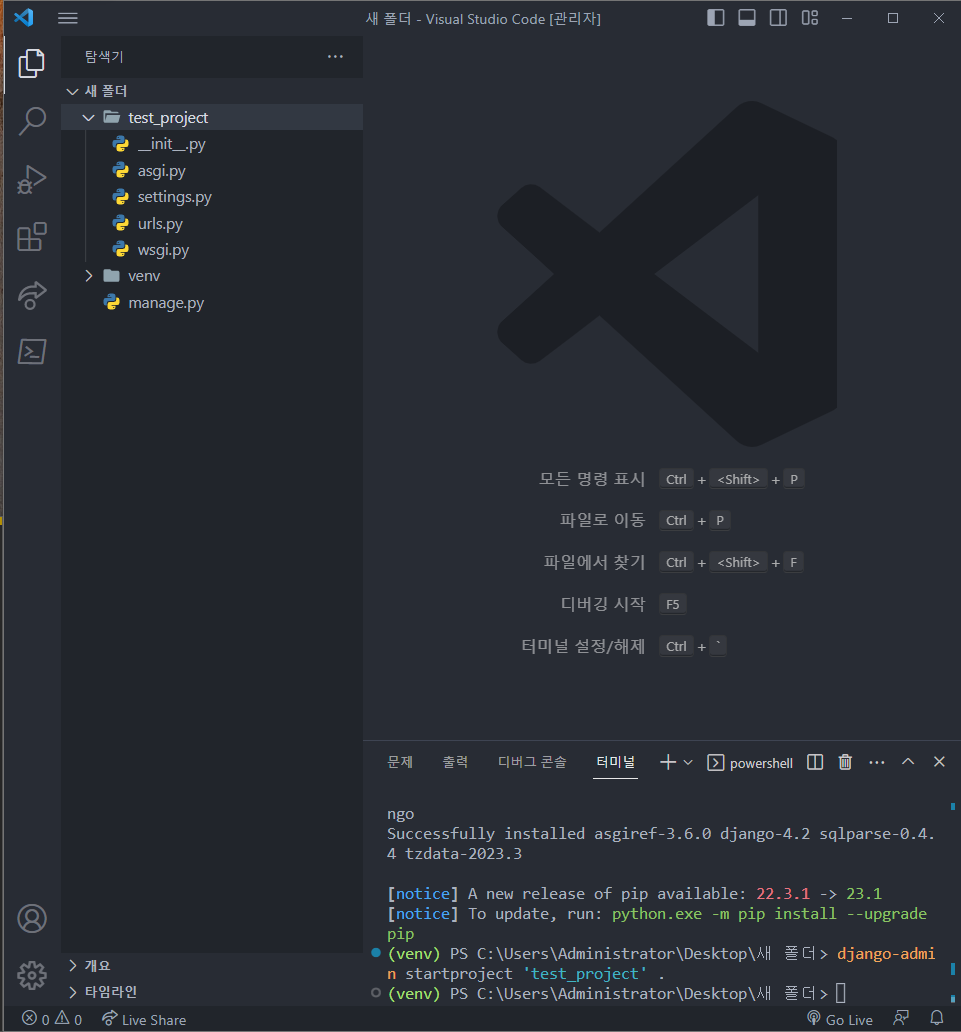Click the python.exe -m pip install text

[724, 914]
